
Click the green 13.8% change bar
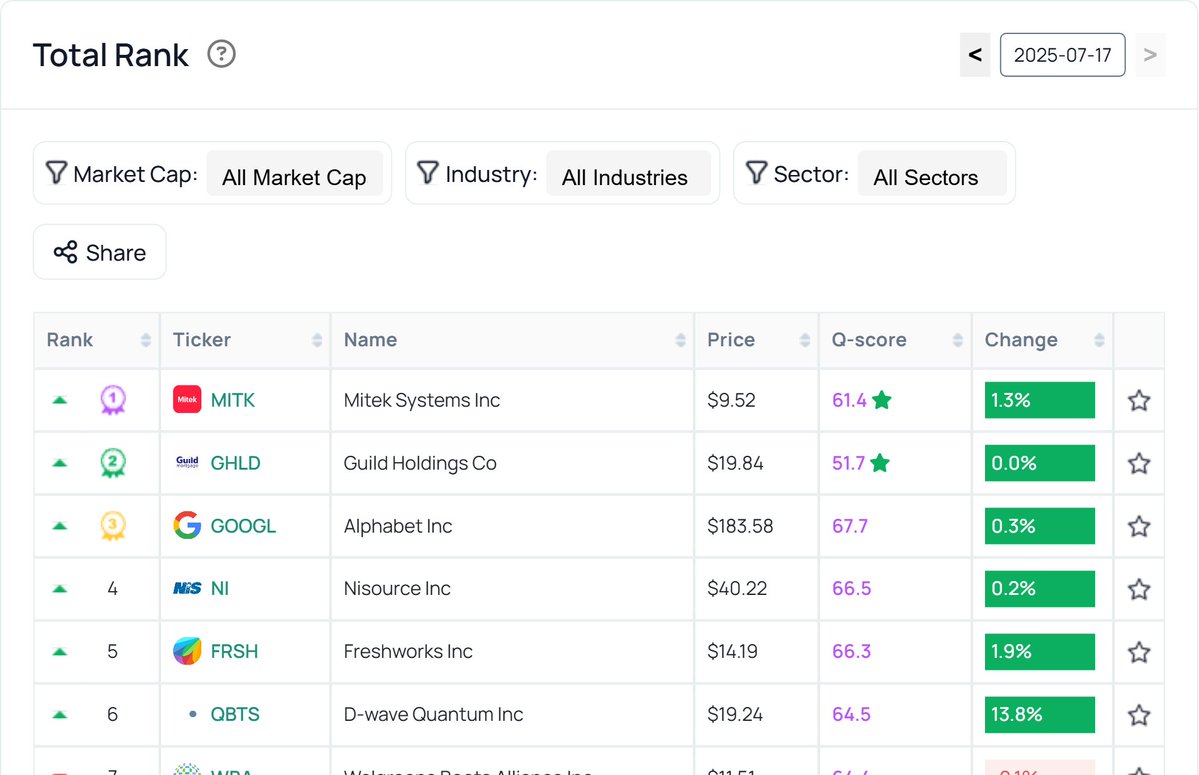click(1040, 714)
